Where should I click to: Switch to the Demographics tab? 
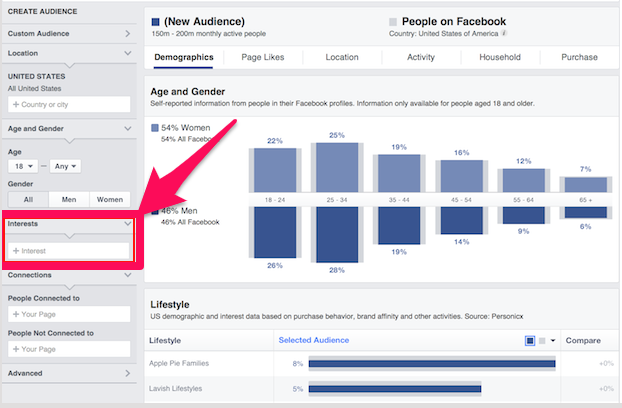pyautogui.click(x=184, y=57)
